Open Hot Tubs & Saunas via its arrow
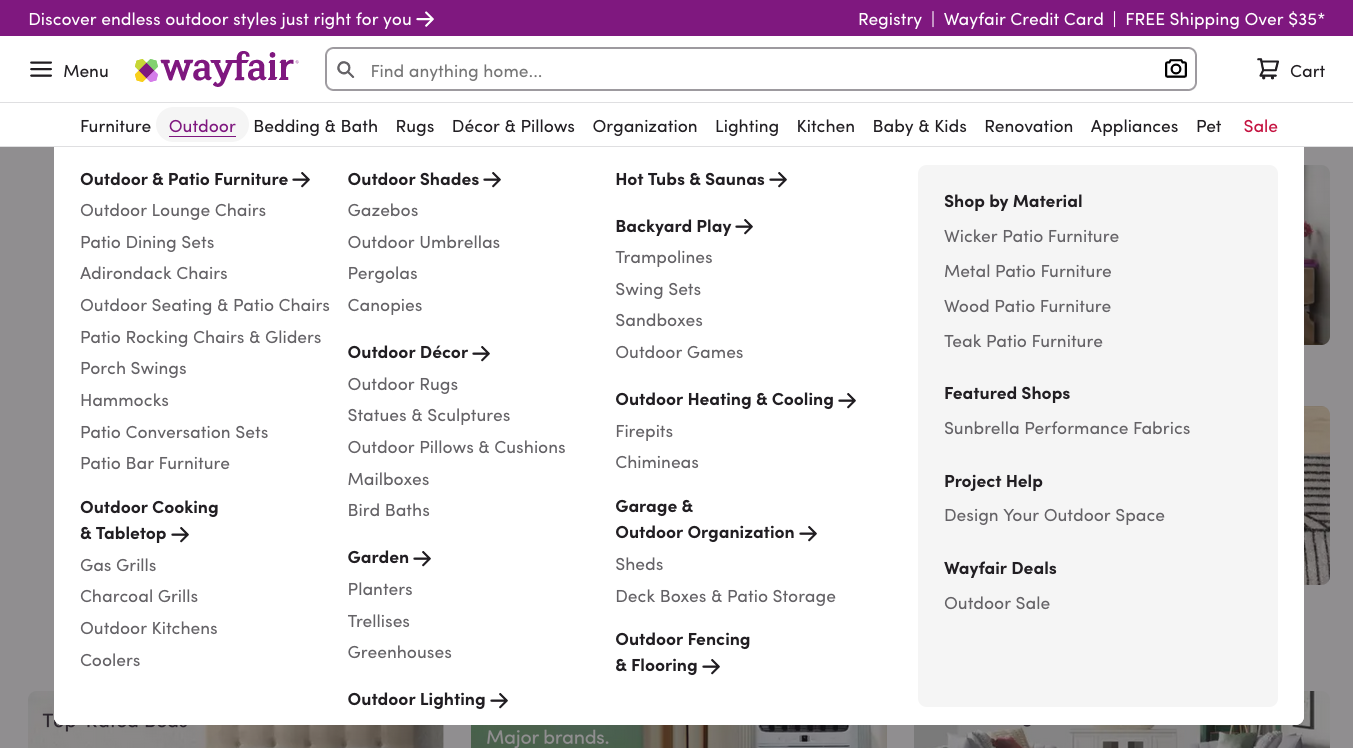Image resolution: width=1353 pixels, height=748 pixels. click(x=779, y=179)
